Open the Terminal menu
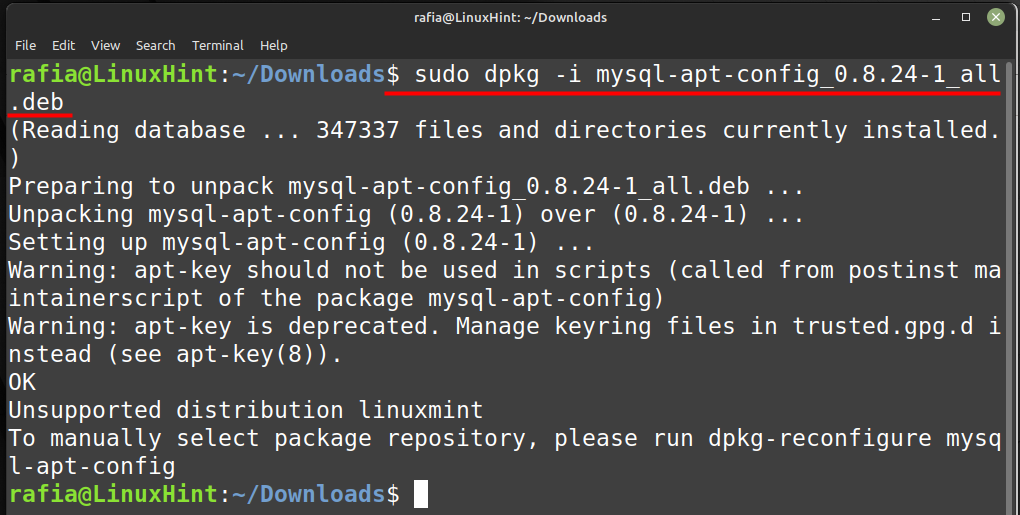Screen dimensions: 1020x515 [217, 46]
